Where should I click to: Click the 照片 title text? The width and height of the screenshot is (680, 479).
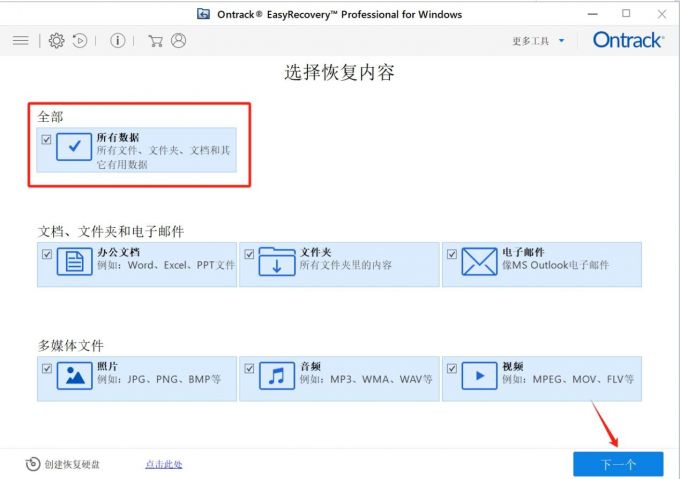pyautogui.click(x=107, y=366)
